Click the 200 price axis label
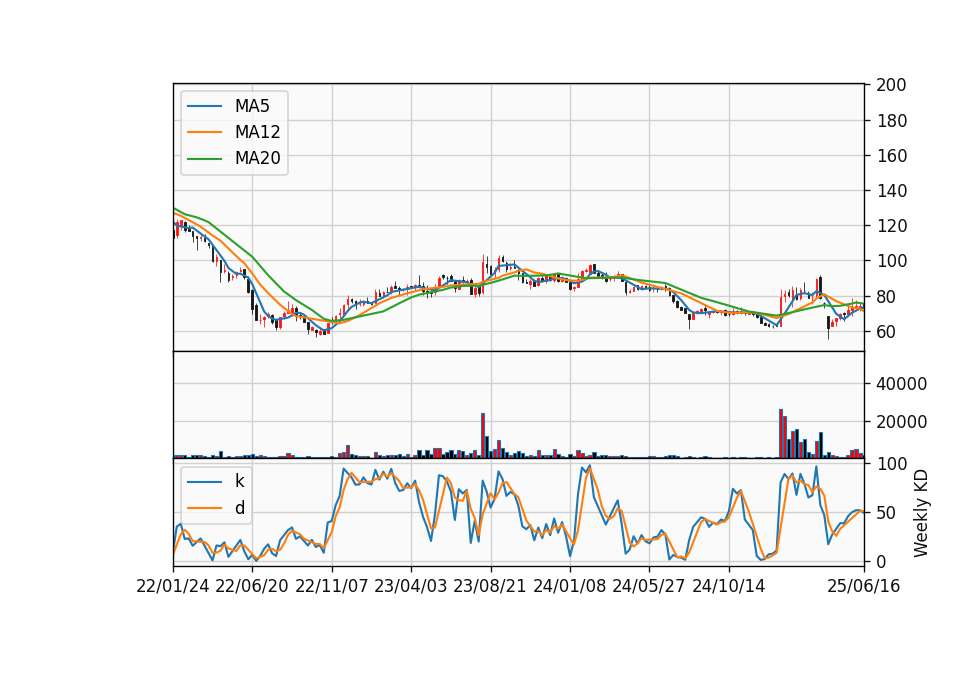This screenshot has height=690, width=960. [x=891, y=85]
